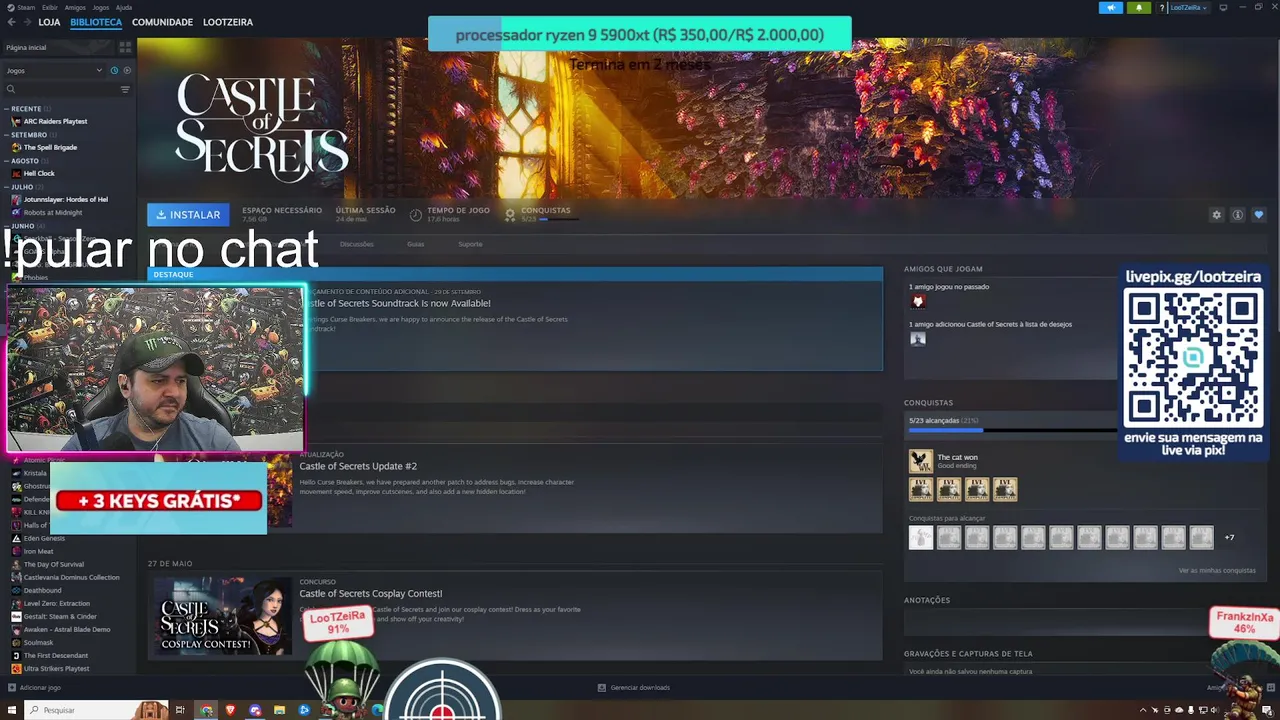Open game settings gear icon

click(1216, 215)
